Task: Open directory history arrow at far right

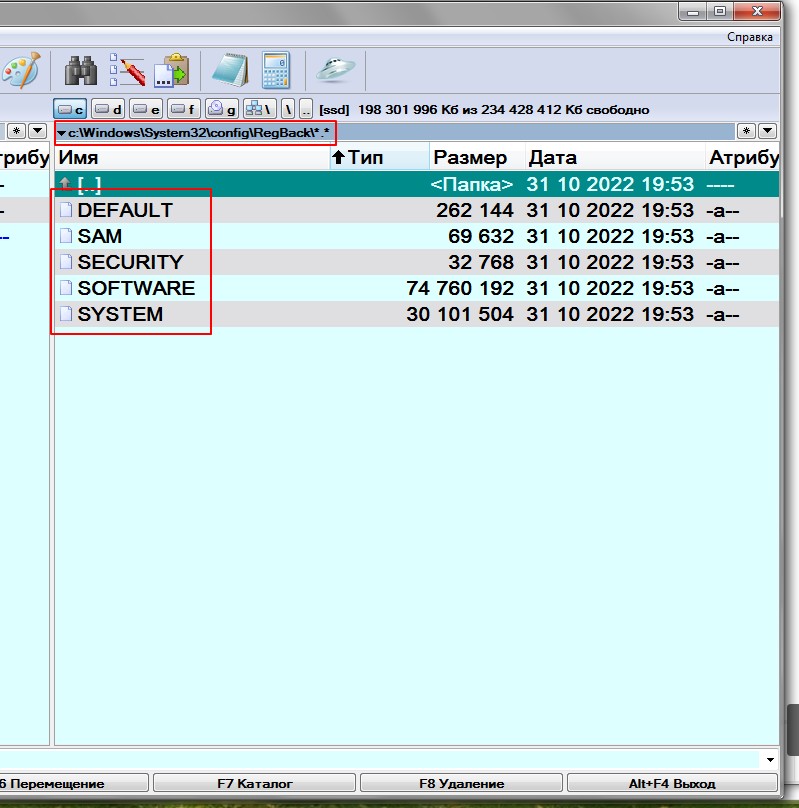Action: tap(767, 131)
